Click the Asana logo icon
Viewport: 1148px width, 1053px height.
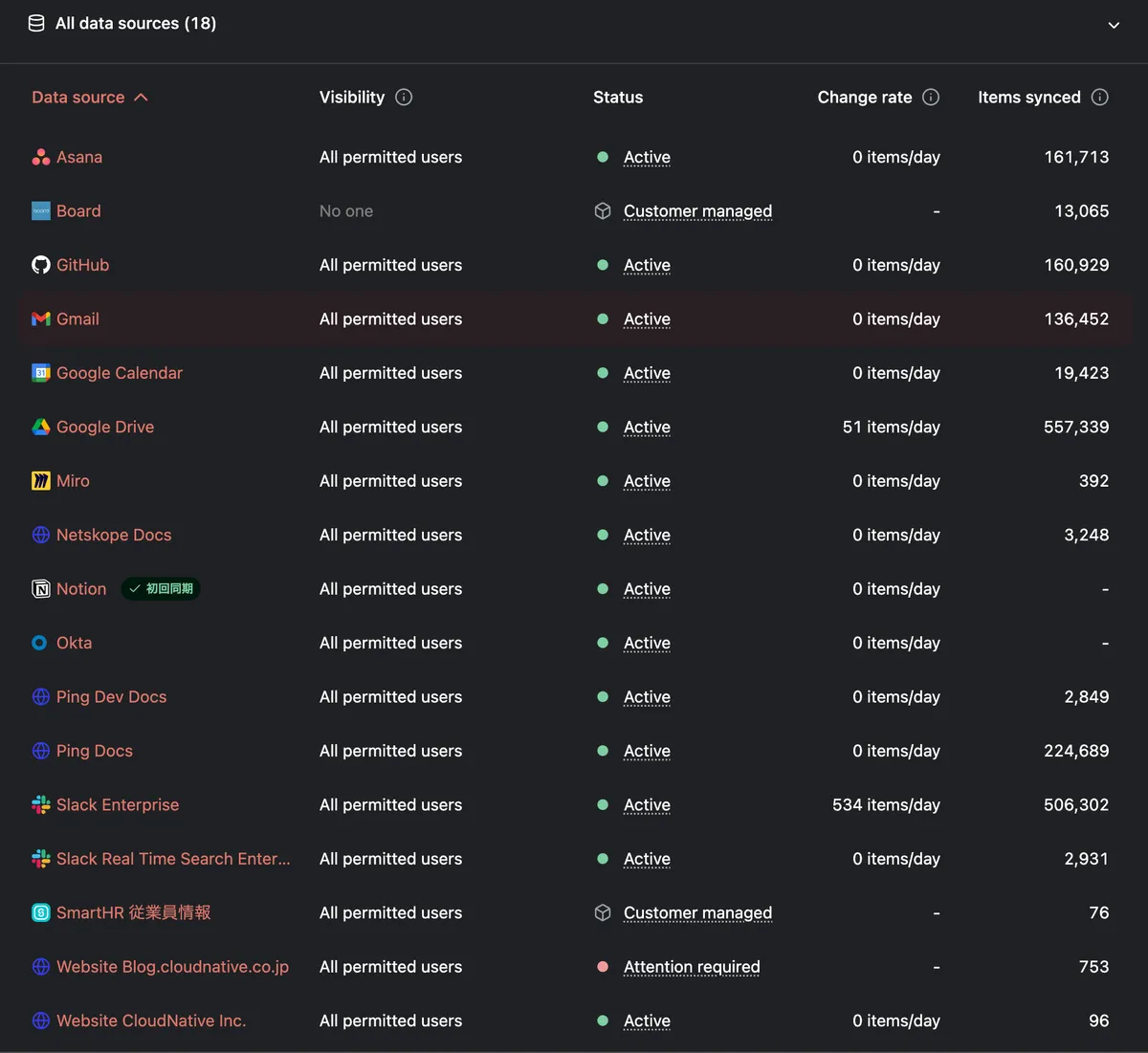pos(41,158)
